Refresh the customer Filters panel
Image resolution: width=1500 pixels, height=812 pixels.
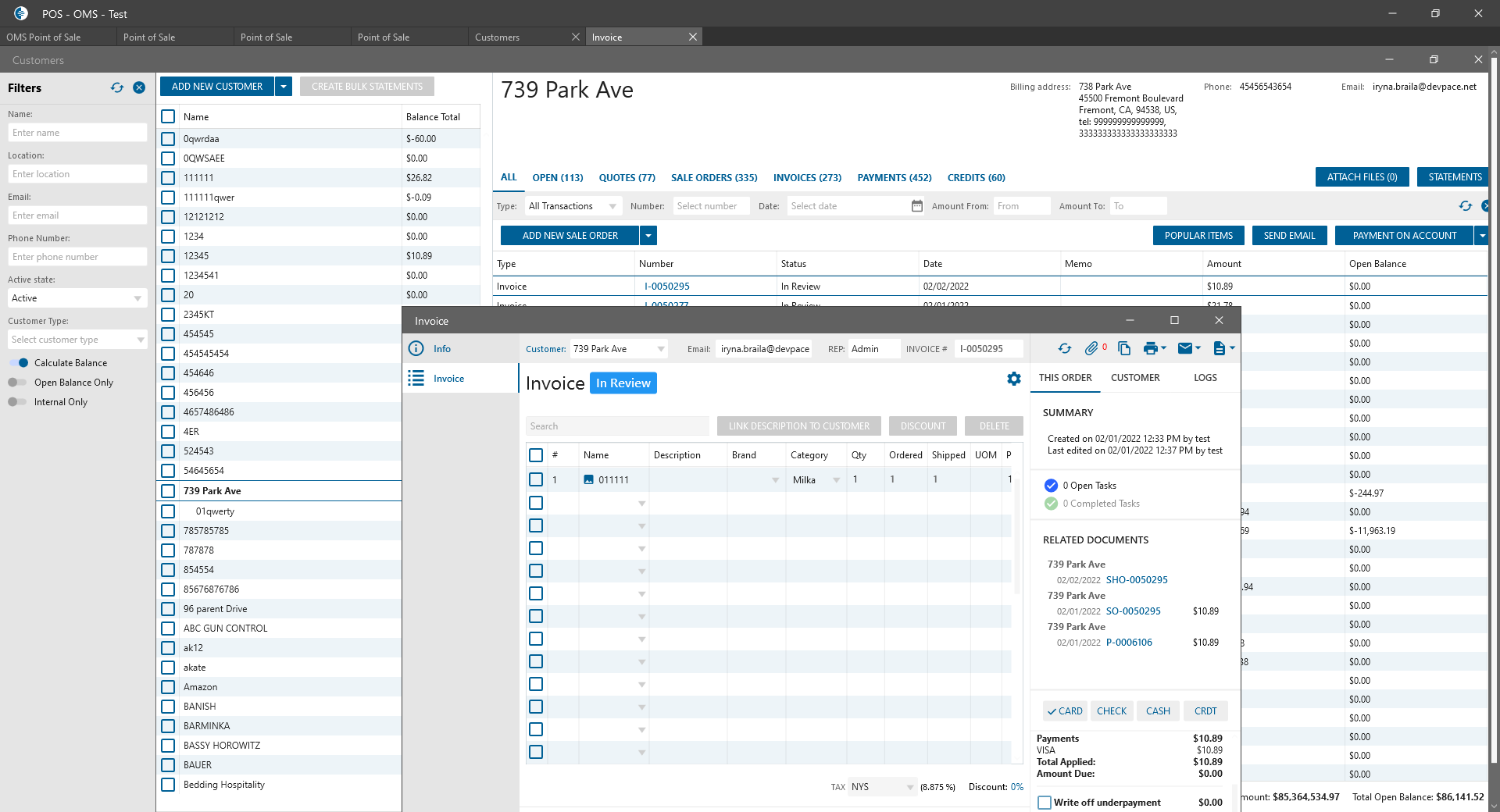[117, 88]
